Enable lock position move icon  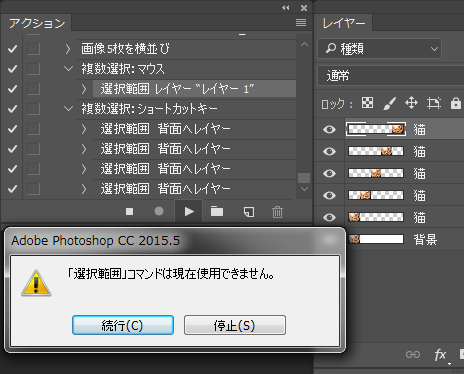click(x=411, y=103)
